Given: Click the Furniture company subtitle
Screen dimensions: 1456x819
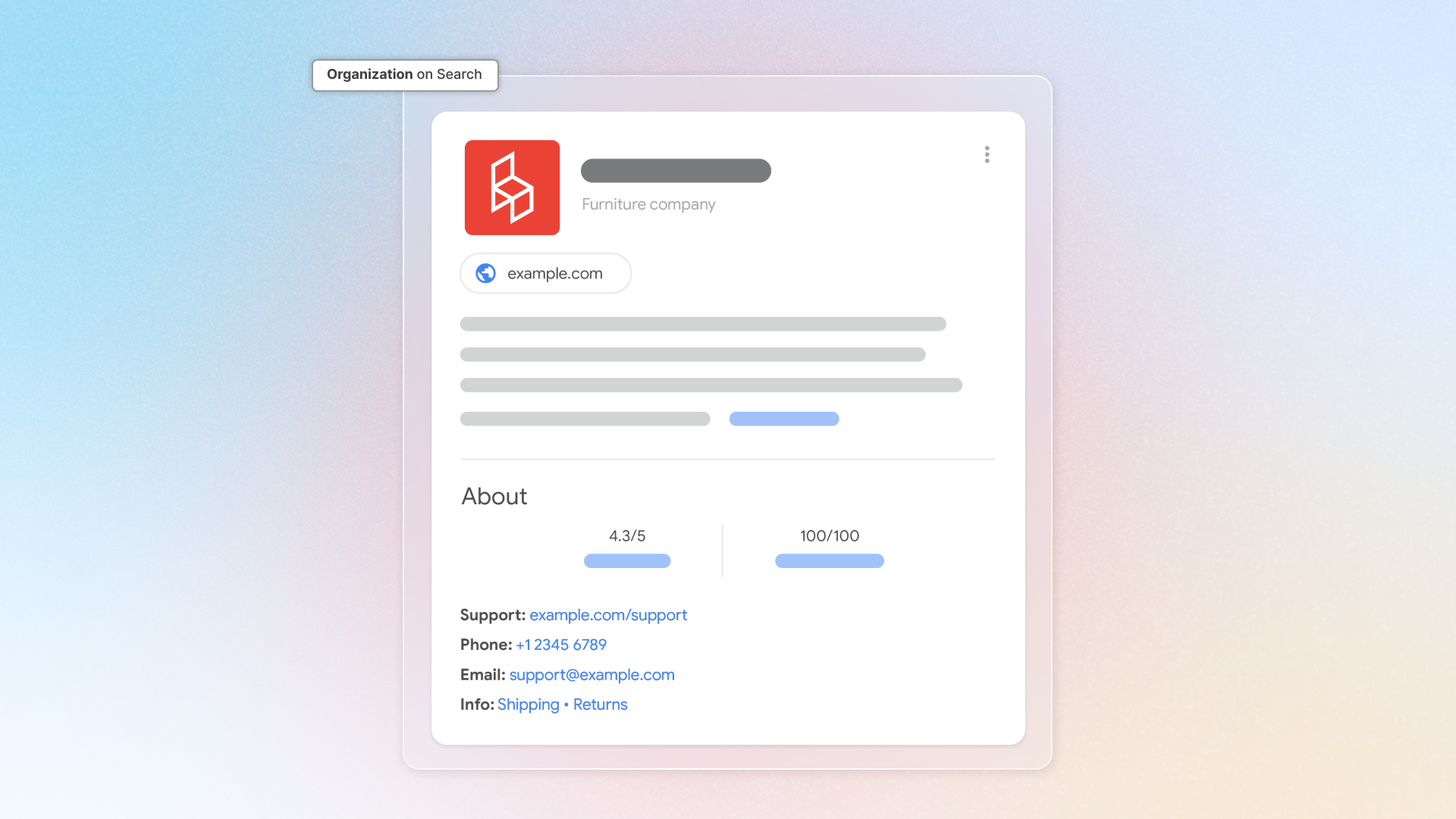Looking at the screenshot, I should [648, 204].
